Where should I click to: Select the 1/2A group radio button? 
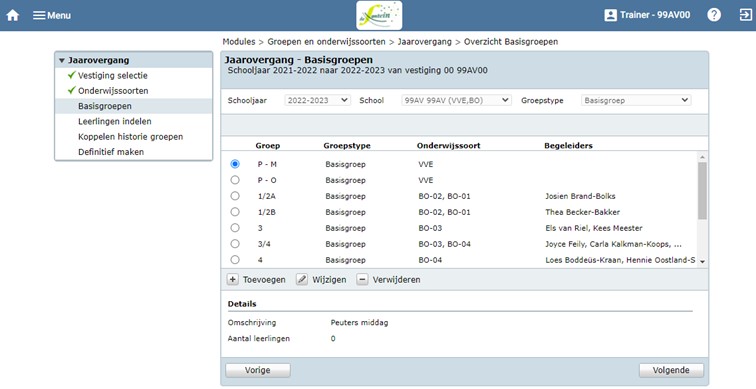coord(235,196)
